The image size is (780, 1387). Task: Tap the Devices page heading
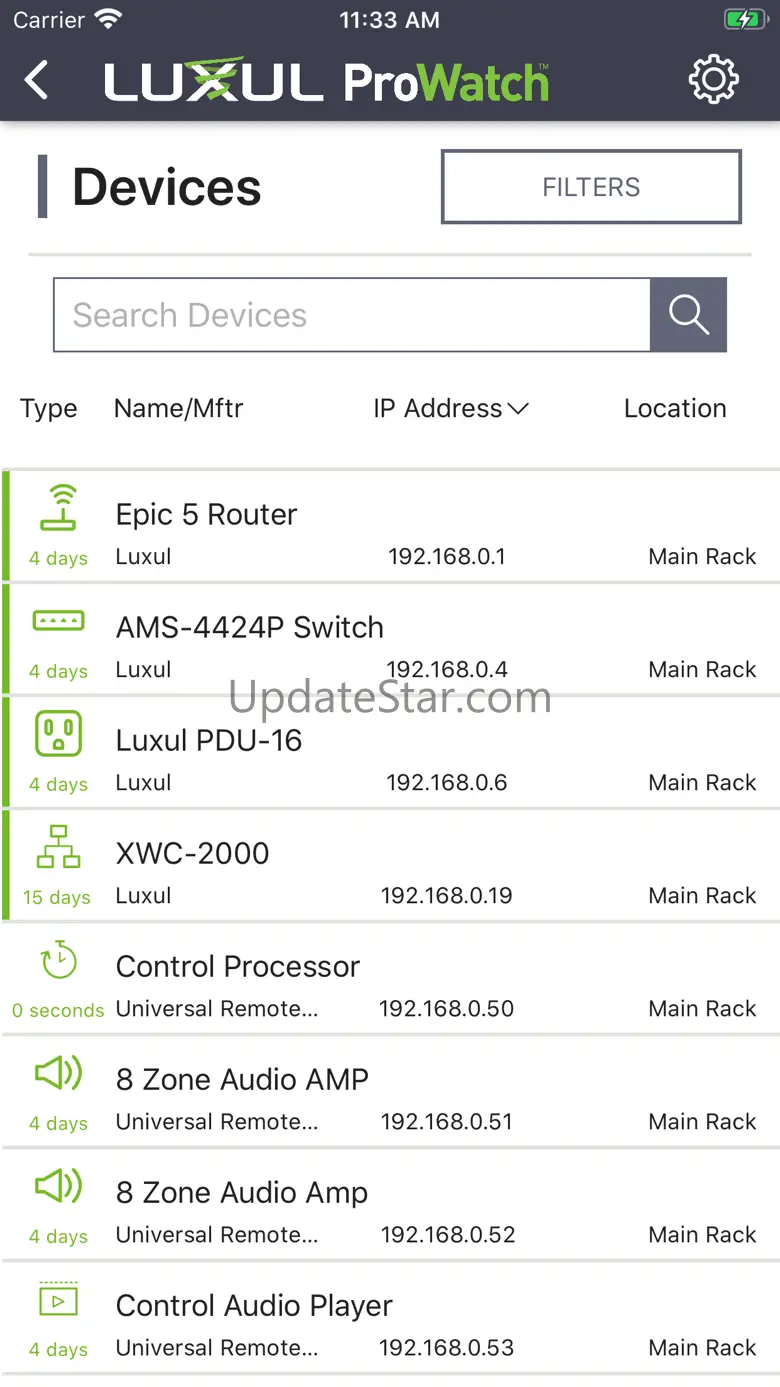point(167,187)
